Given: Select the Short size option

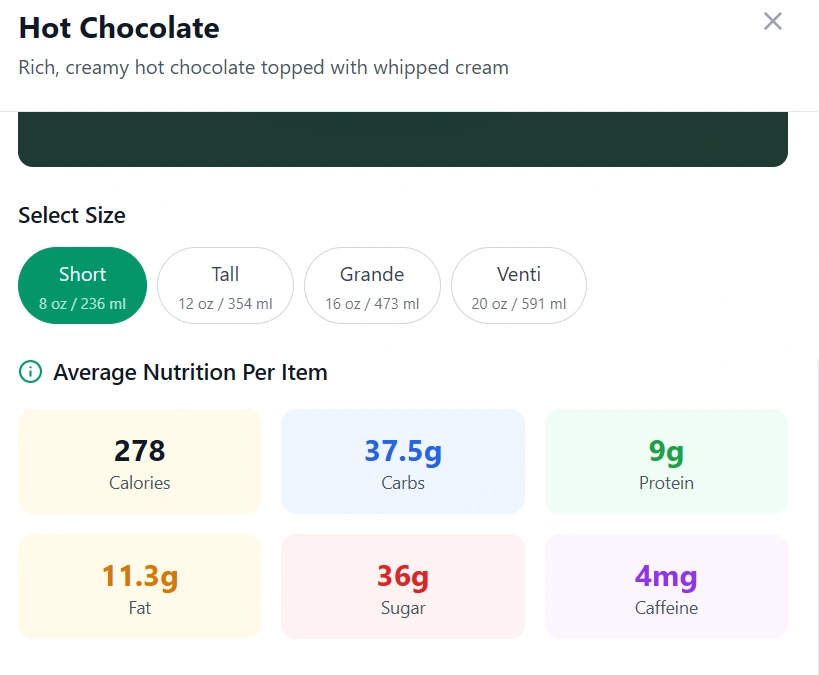Looking at the screenshot, I should [x=82, y=285].
